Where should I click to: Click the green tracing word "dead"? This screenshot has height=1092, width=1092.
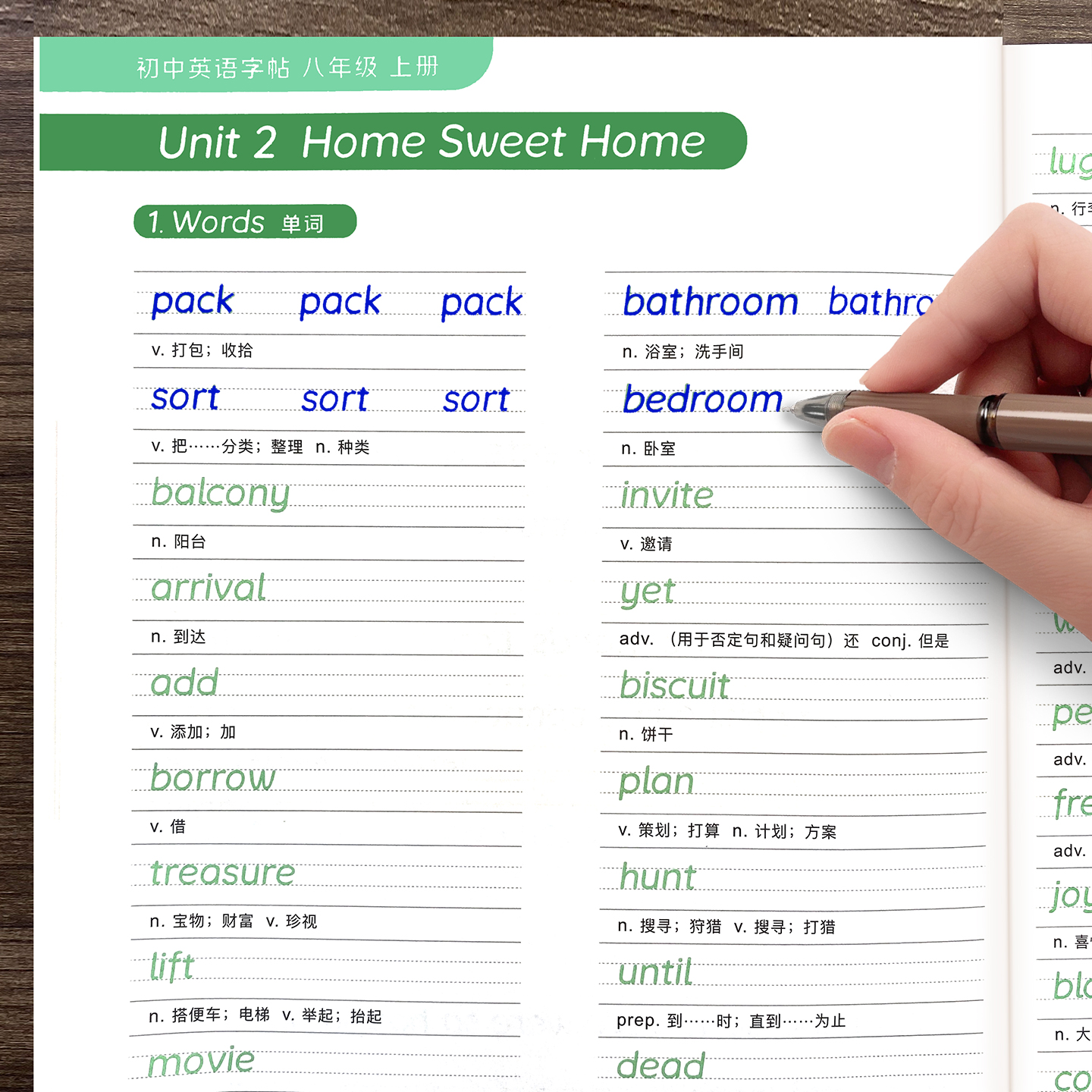click(661, 1066)
